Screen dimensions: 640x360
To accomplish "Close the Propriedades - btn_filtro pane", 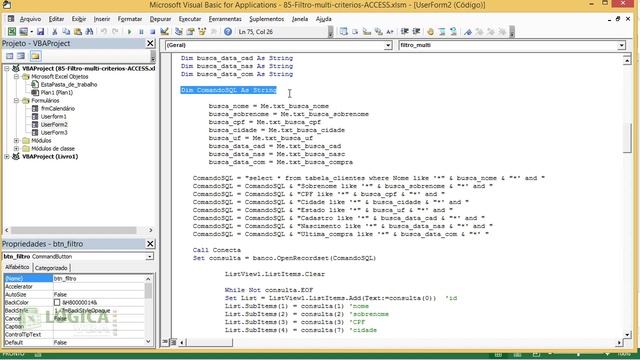I will 150,244.
